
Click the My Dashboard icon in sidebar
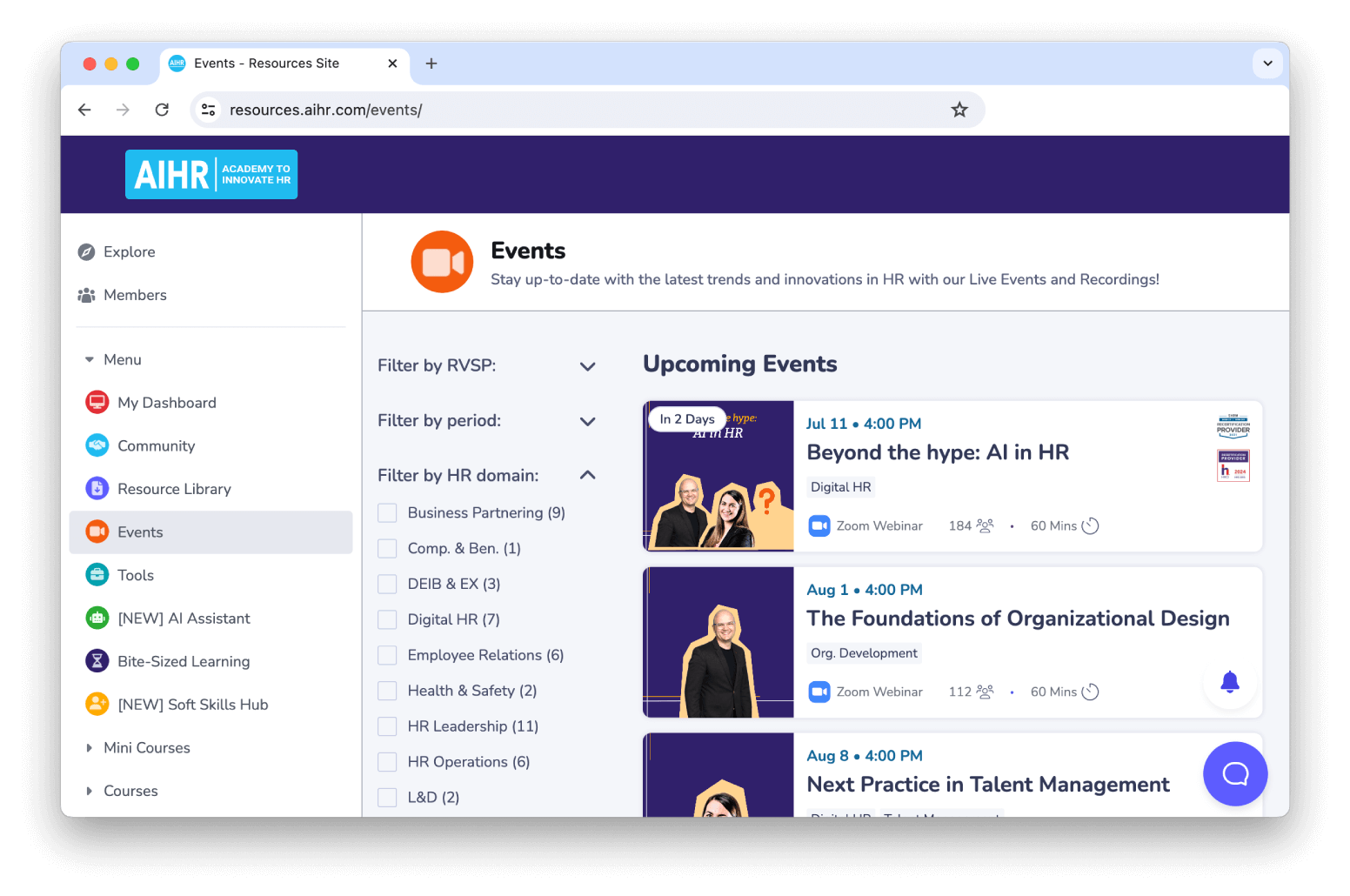(x=97, y=403)
